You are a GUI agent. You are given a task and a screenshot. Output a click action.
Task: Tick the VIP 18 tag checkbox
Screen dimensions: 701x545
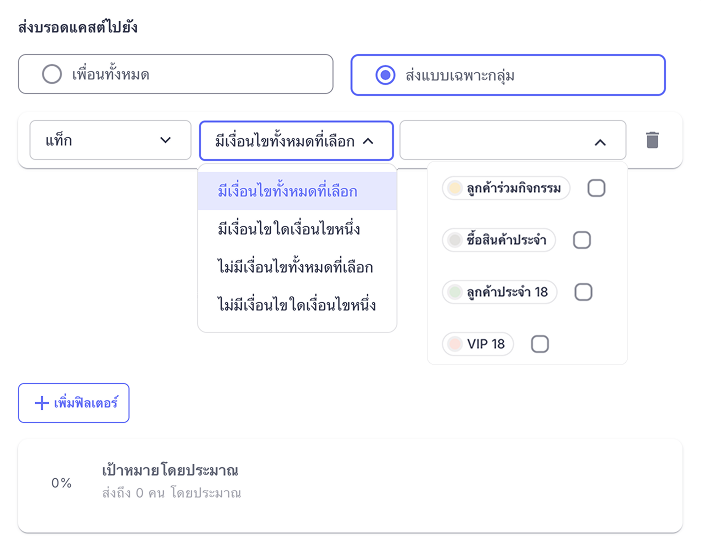540,344
